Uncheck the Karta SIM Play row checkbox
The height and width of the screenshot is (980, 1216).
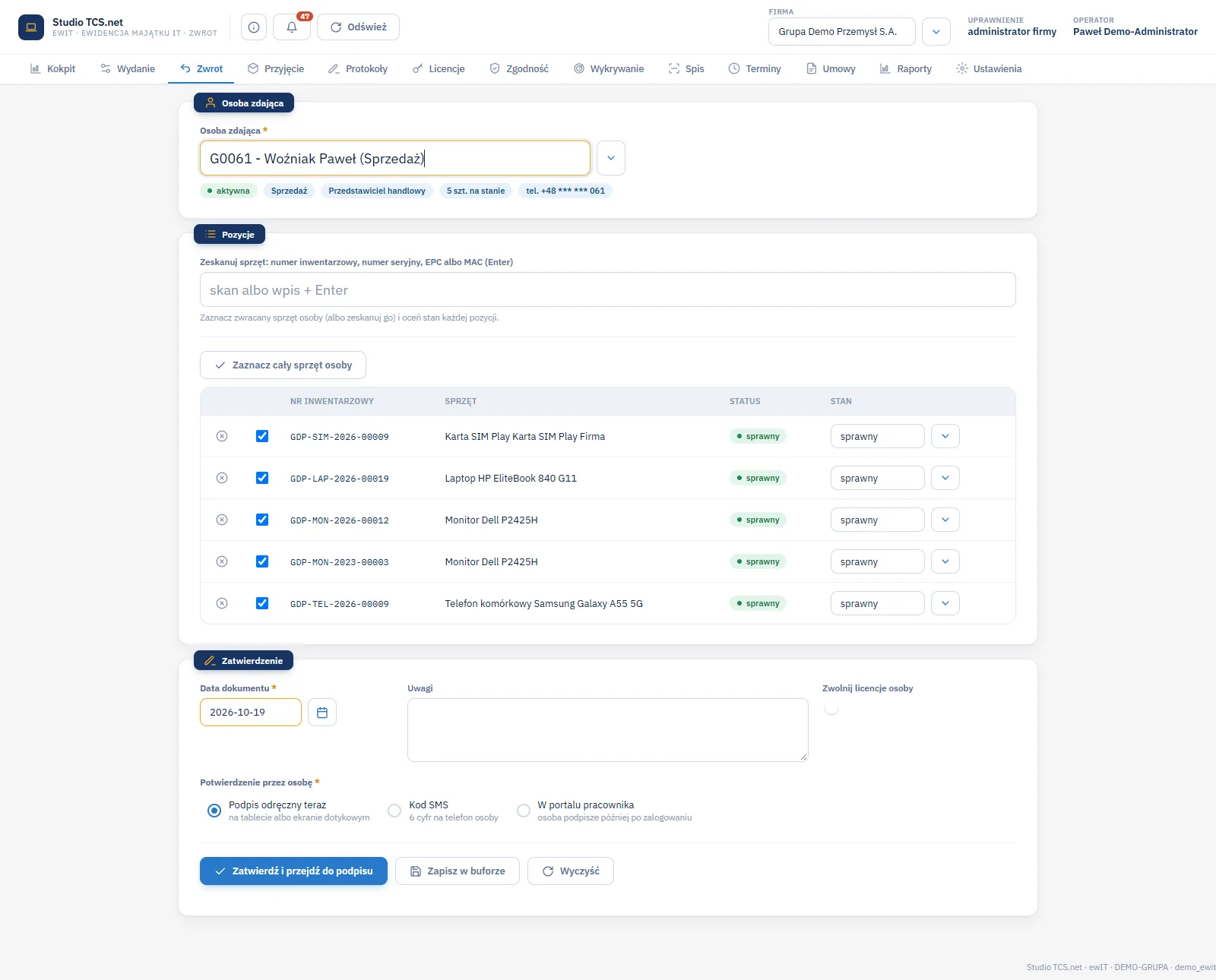point(262,436)
